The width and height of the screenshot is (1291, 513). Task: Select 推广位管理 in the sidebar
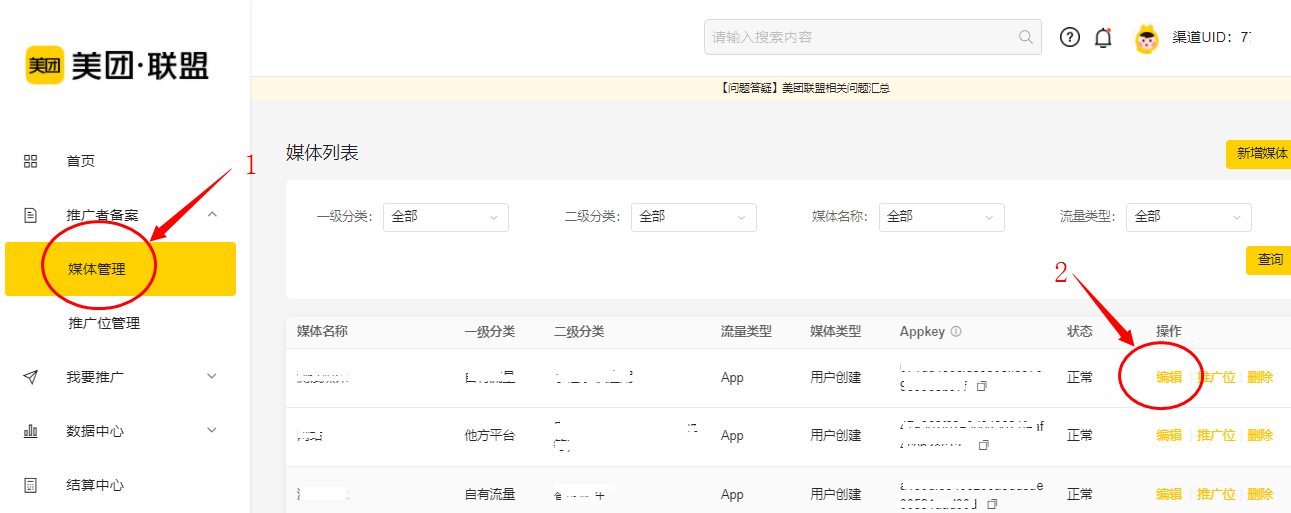(x=104, y=323)
